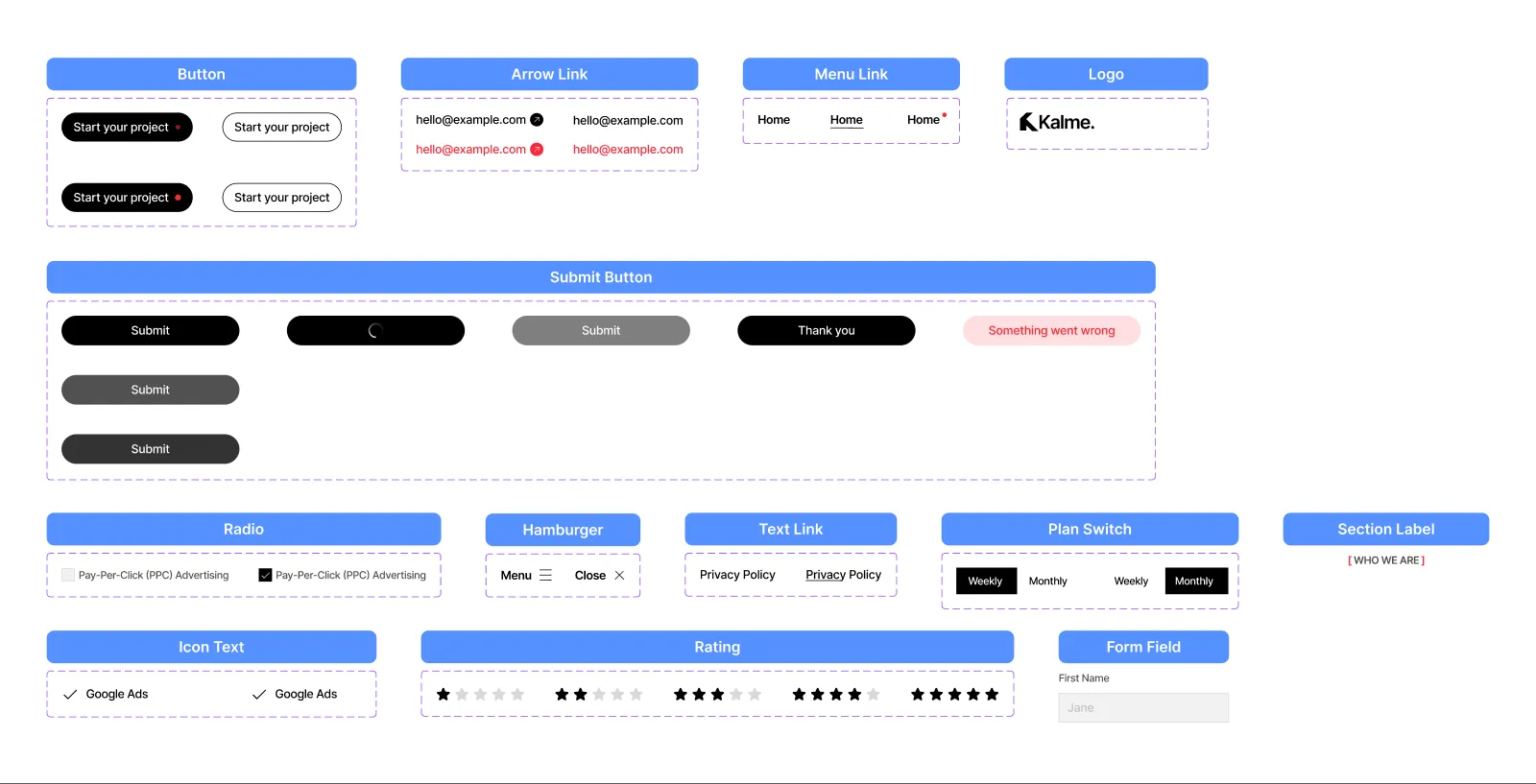Click the Plan Switch header label
This screenshot has height=784, width=1536.
[x=1090, y=529]
